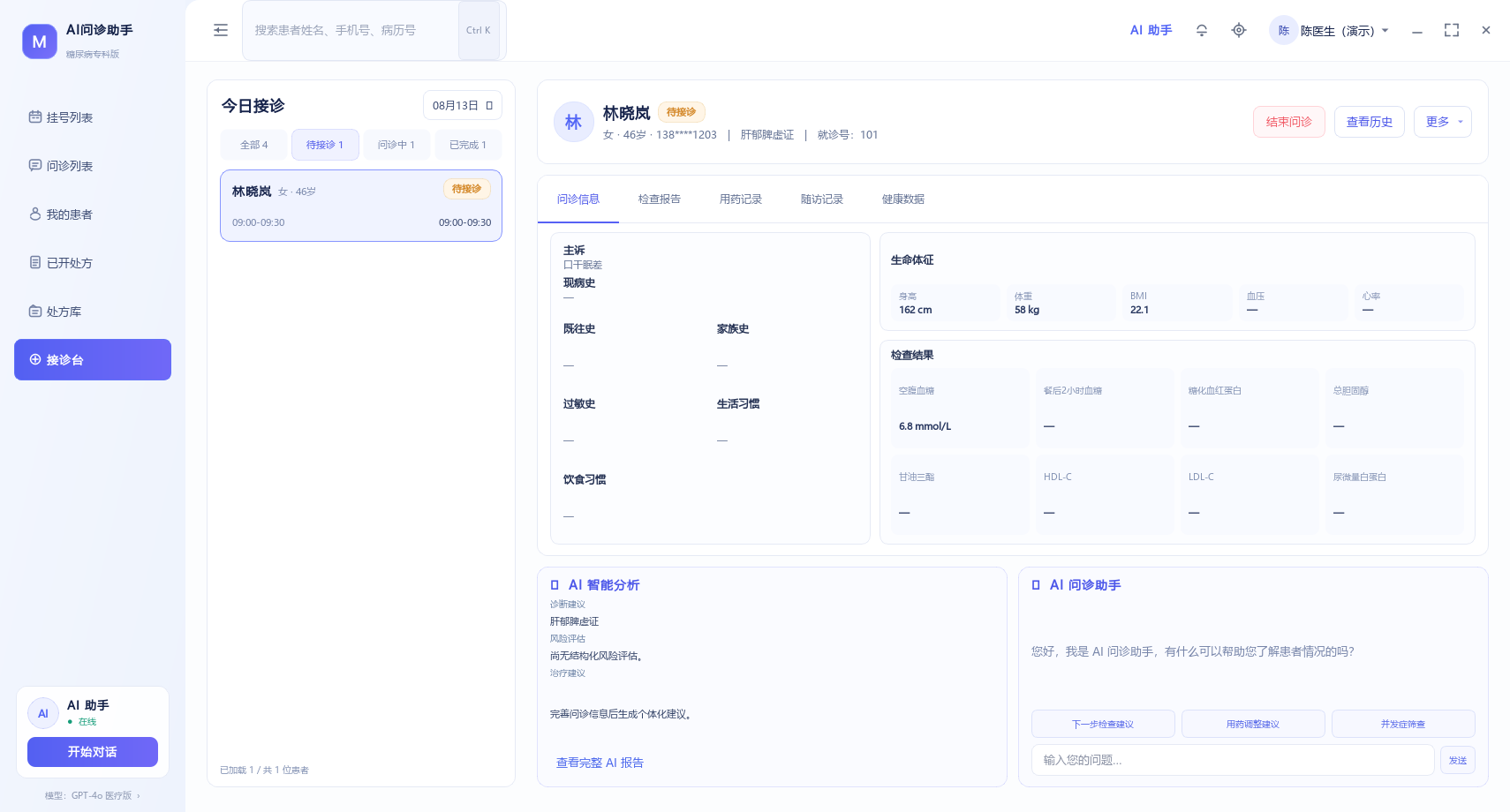Image resolution: width=1510 pixels, height=812 pixels.
Task: Switch to the 检查报告 tab
Action: 660,199
